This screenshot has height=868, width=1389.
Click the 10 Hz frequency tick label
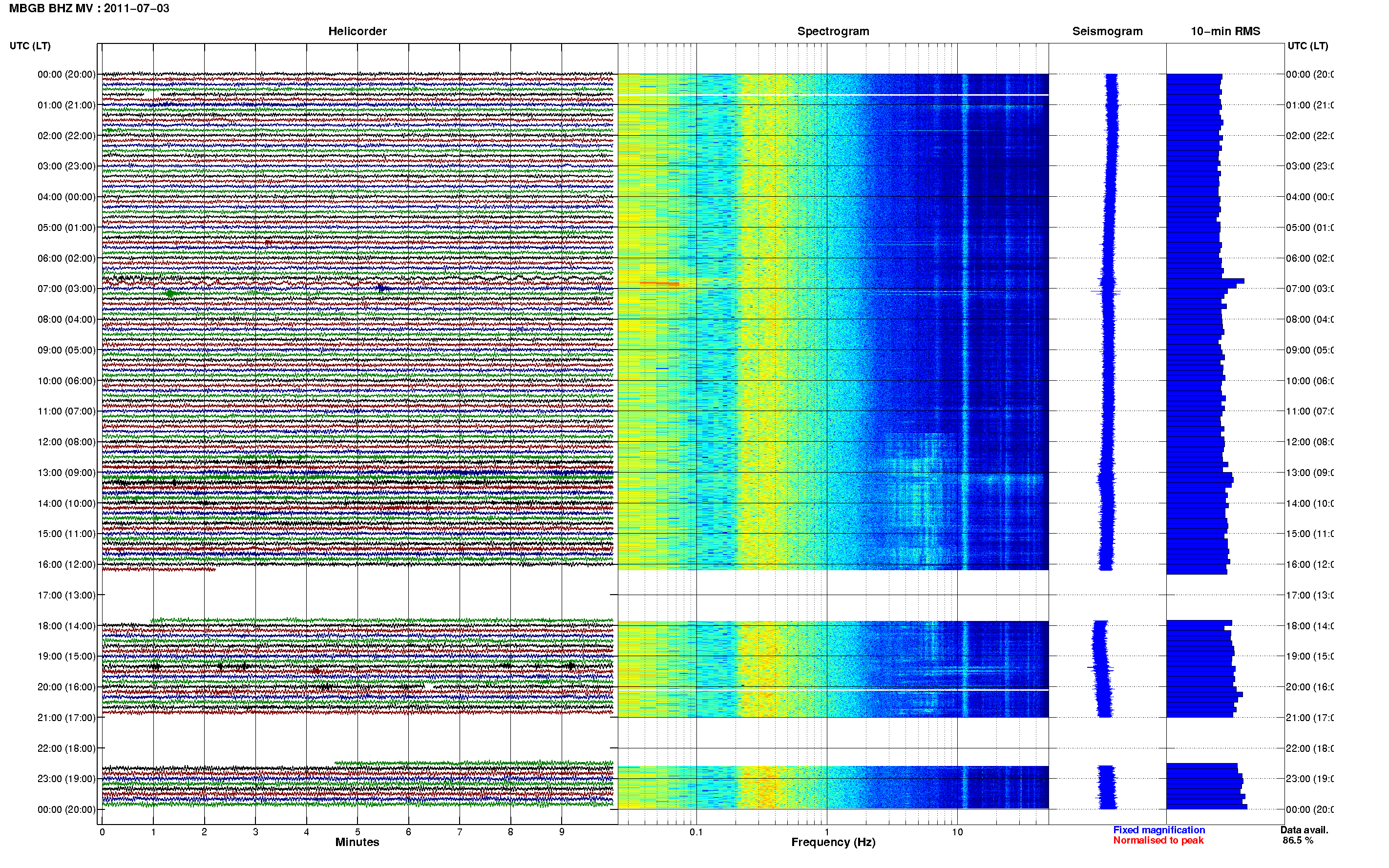(x=957, y=832)
